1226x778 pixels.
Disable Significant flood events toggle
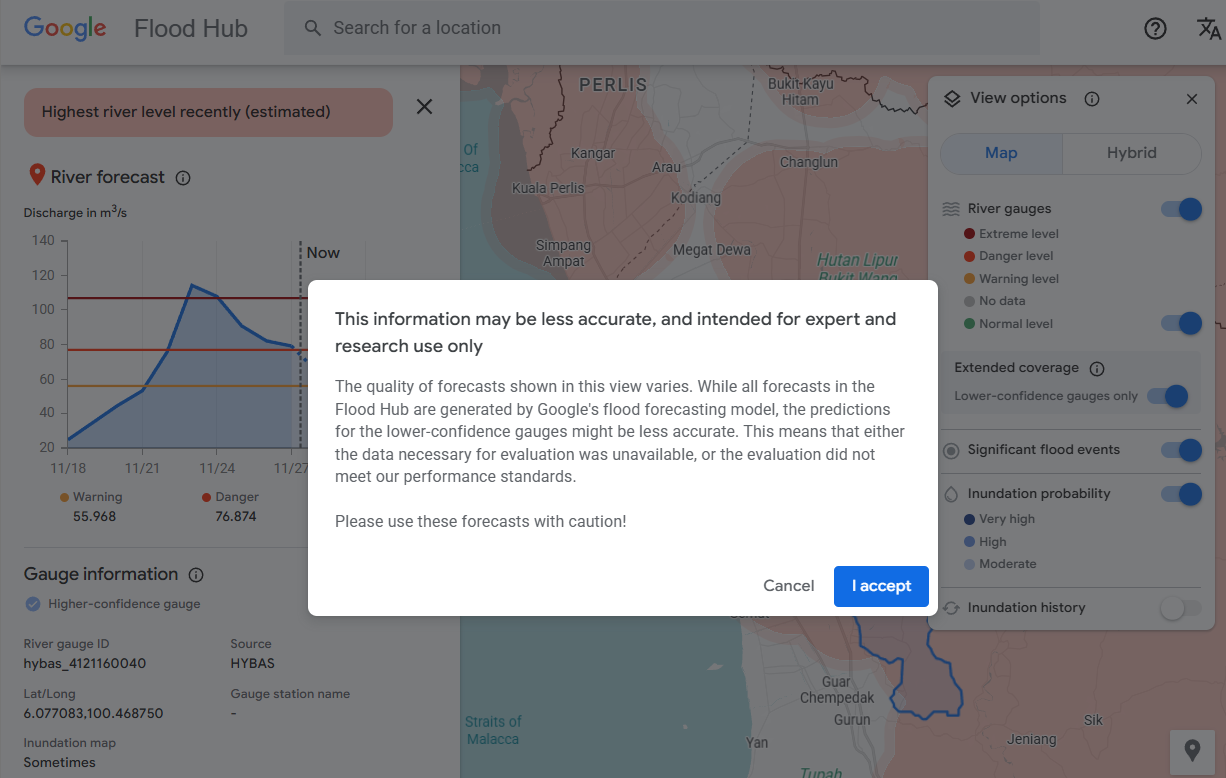pyautogui.click(x=1181, y=450)
